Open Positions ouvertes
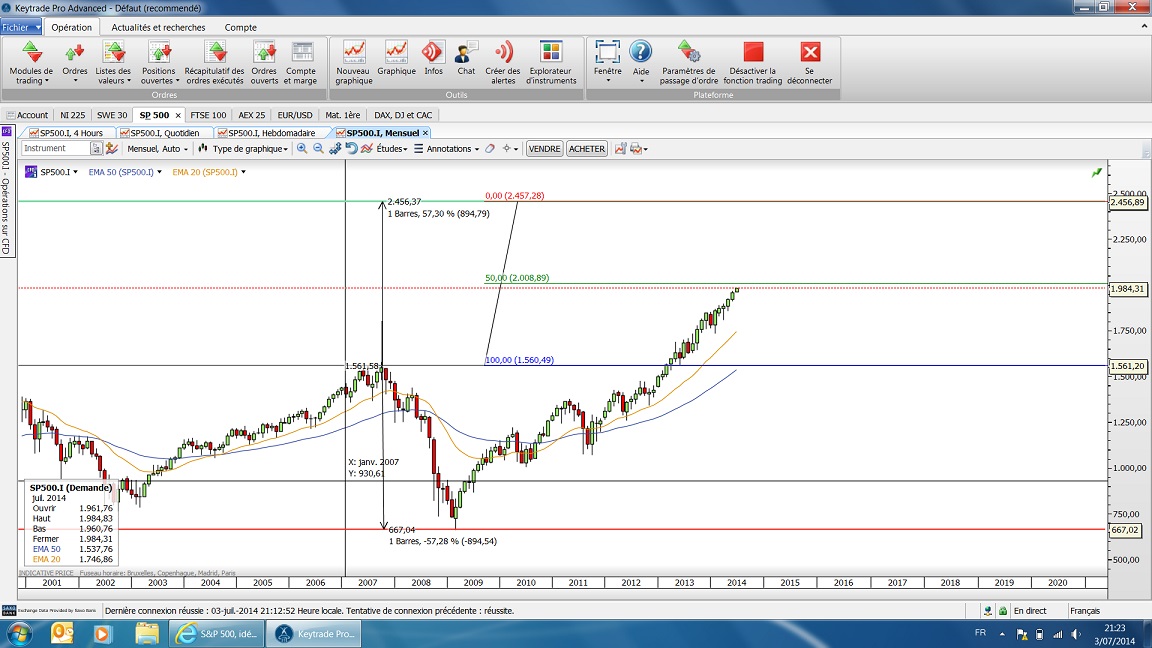This screenshot has height=648, width=1152. pyautogui.click(x=159, y=63)
